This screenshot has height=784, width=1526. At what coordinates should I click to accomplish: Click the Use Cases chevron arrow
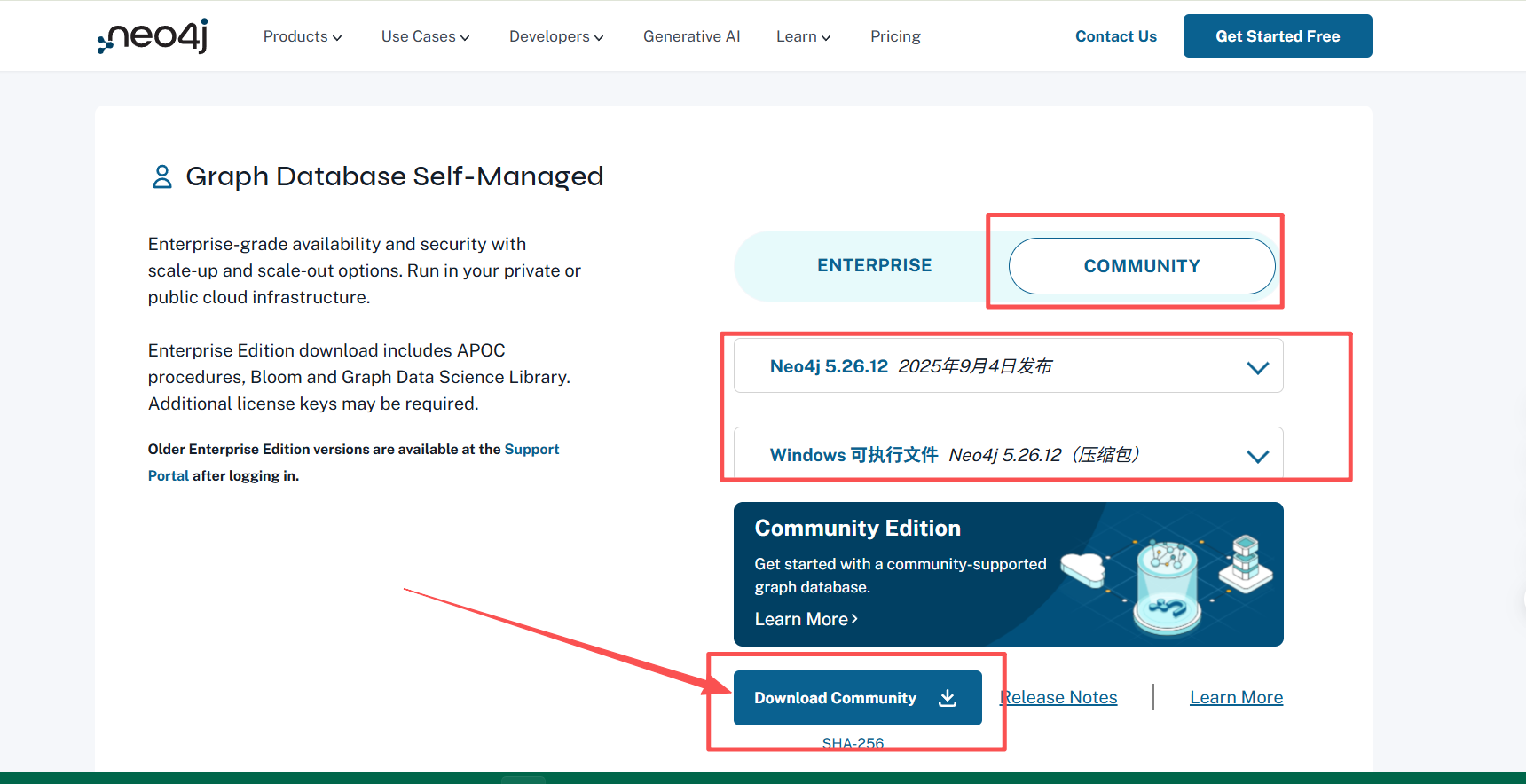point(465,37)
